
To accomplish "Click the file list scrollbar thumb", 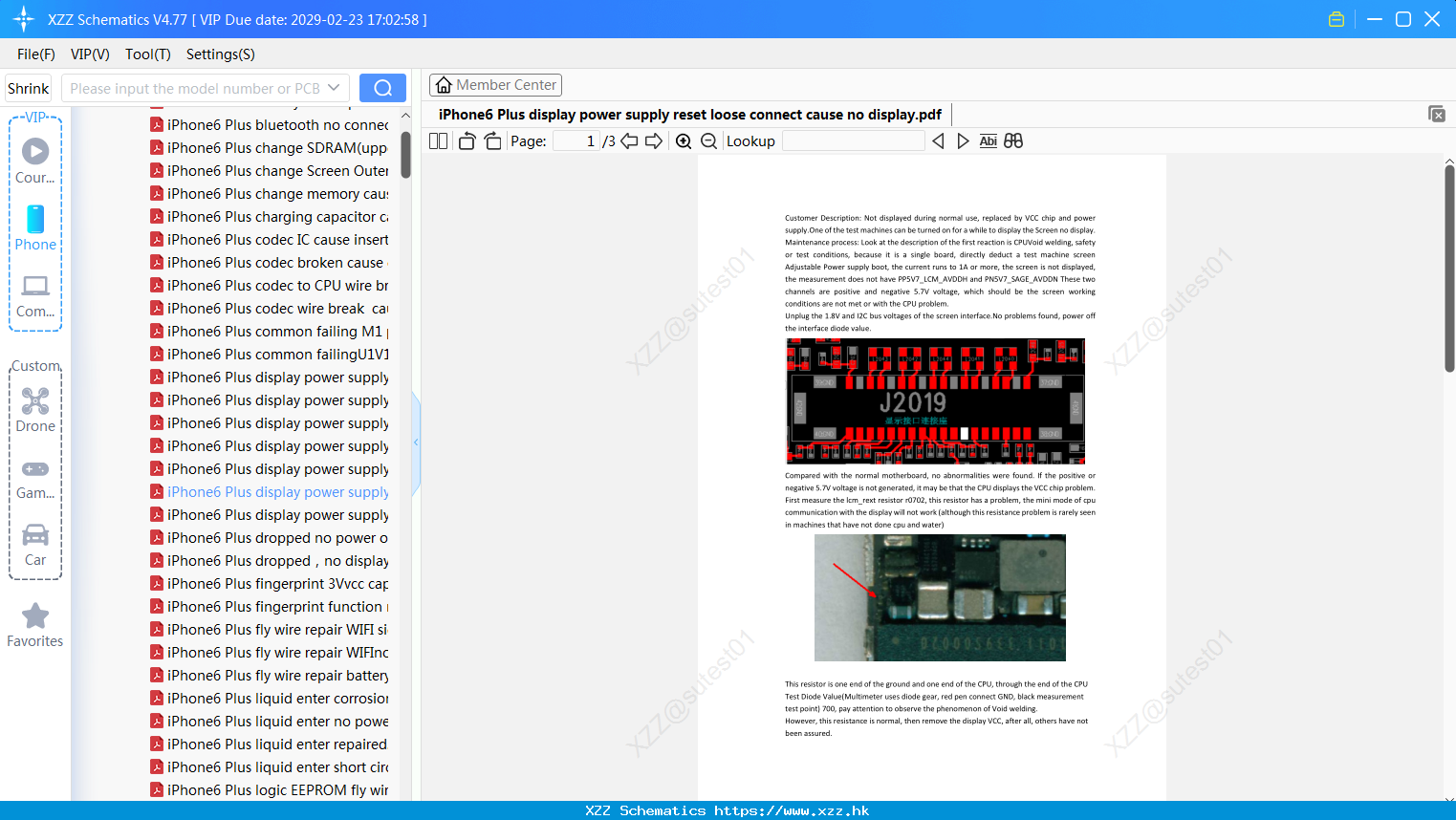I will (x=405, y=153).
